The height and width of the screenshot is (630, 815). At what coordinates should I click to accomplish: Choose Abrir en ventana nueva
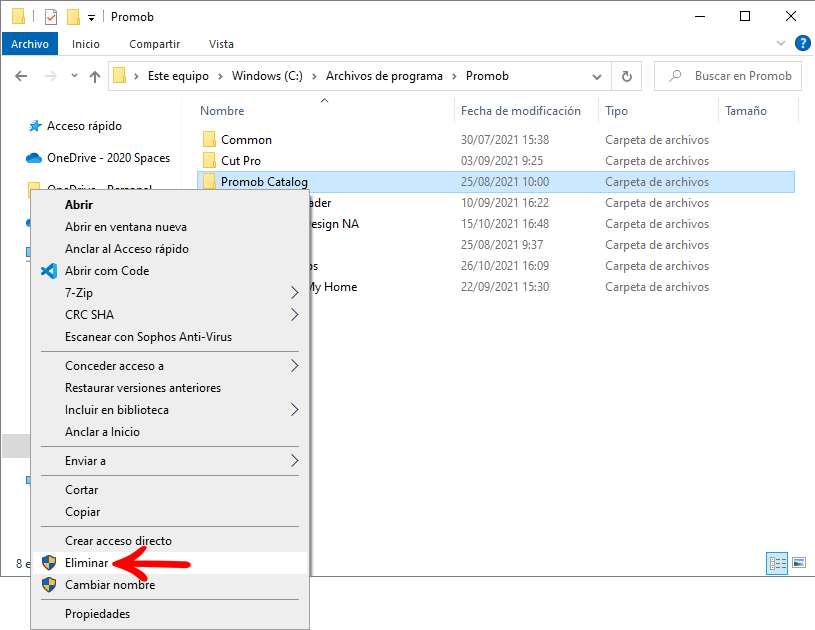point(170,227)
